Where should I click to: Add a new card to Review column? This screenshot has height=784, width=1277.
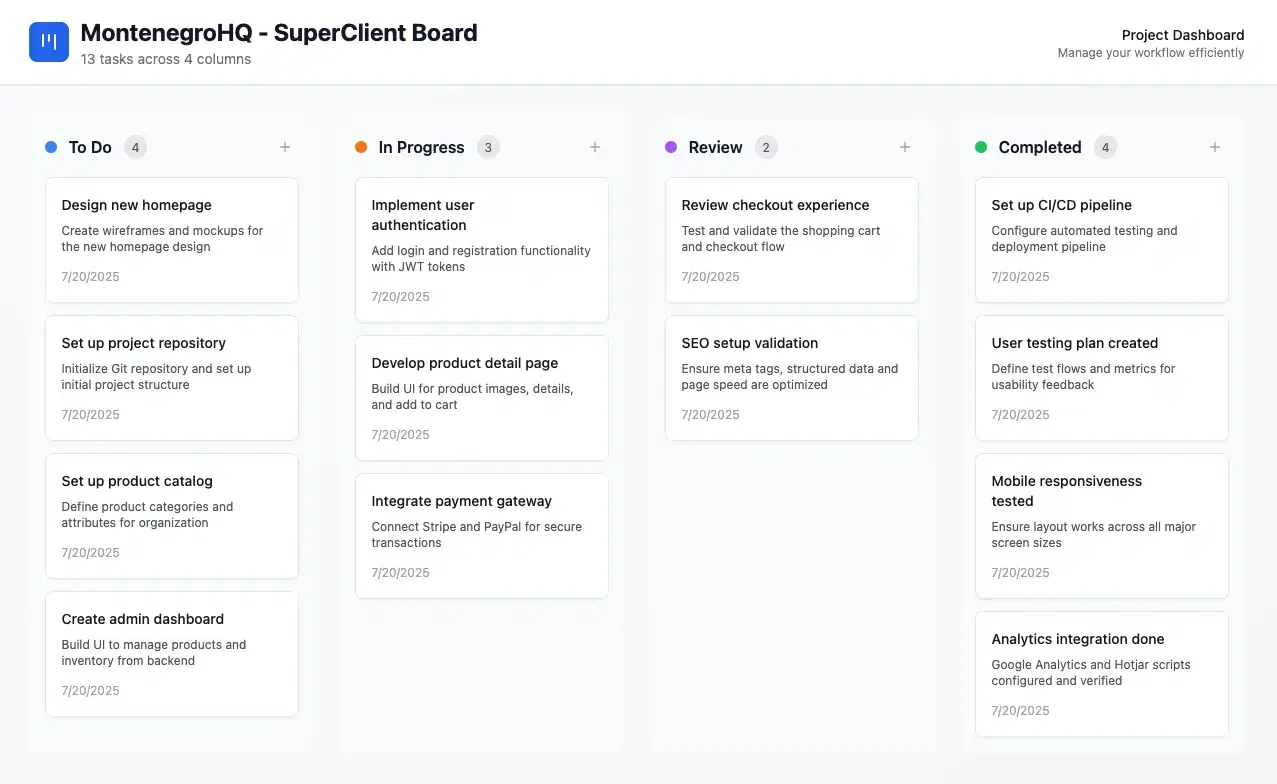coord(905,147)
